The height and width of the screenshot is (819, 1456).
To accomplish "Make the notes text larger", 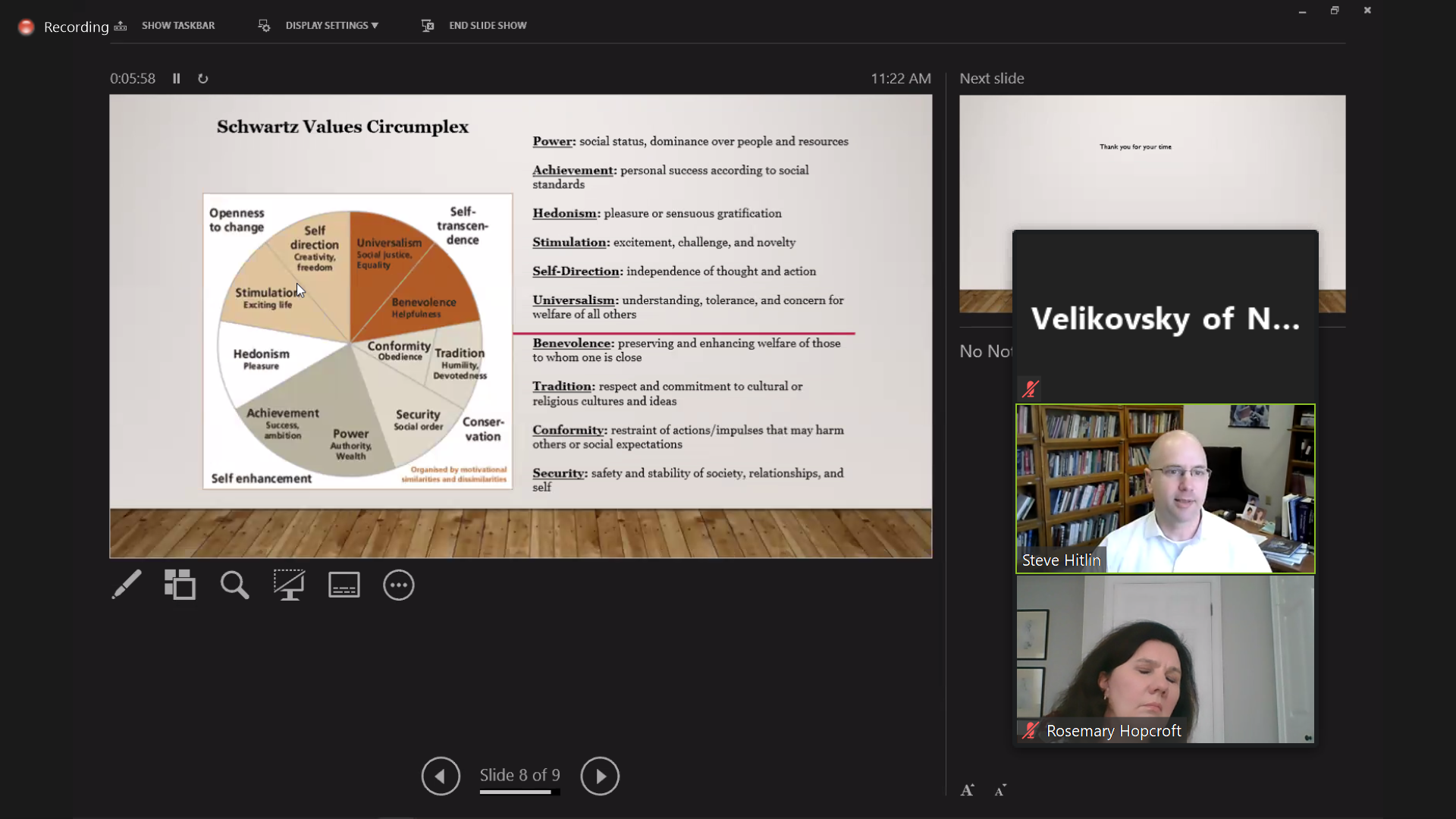I will (x=968, y=790).
